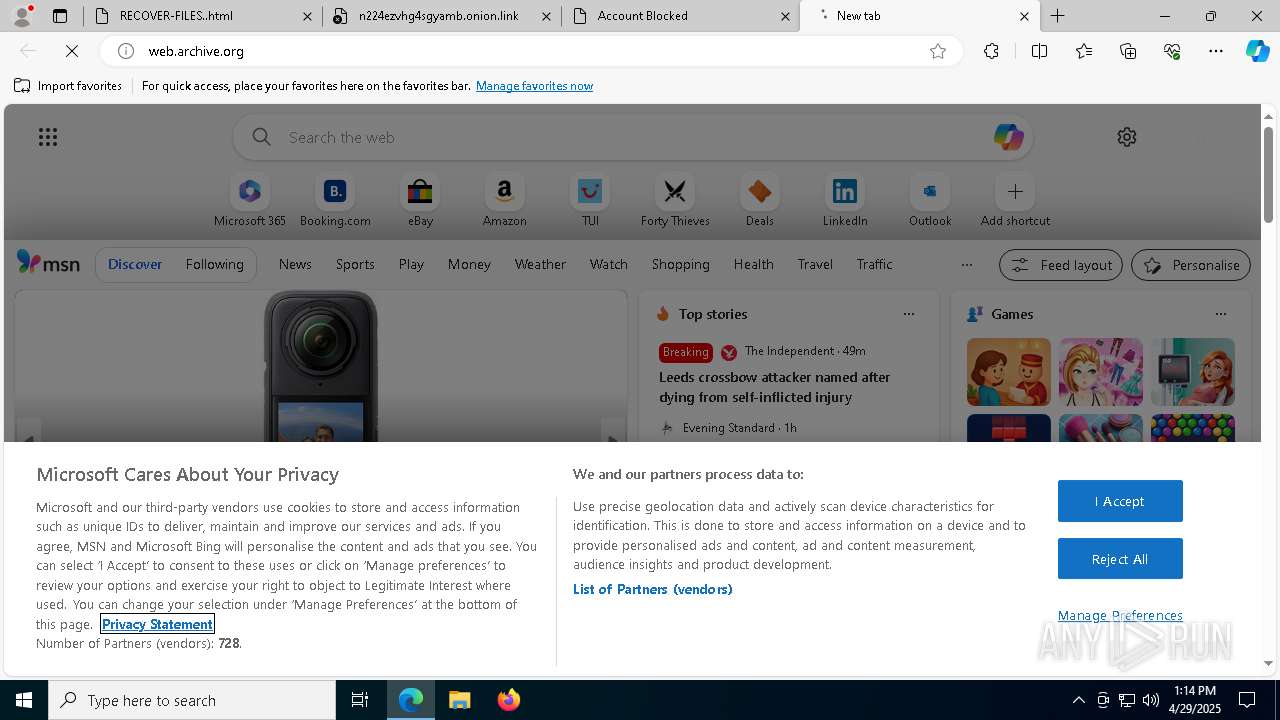
Task: View site information icon in address bar
Action: coord(126,51)
